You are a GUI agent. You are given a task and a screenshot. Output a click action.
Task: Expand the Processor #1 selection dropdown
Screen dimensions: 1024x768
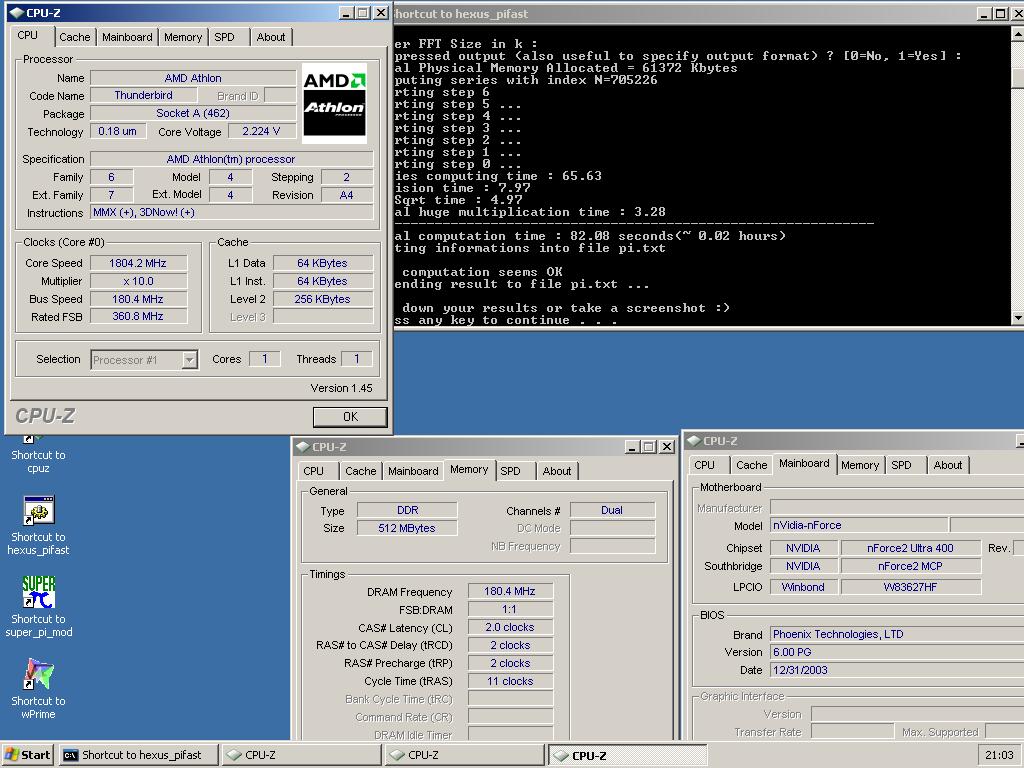pyautogui.click(x=189, y=360)
